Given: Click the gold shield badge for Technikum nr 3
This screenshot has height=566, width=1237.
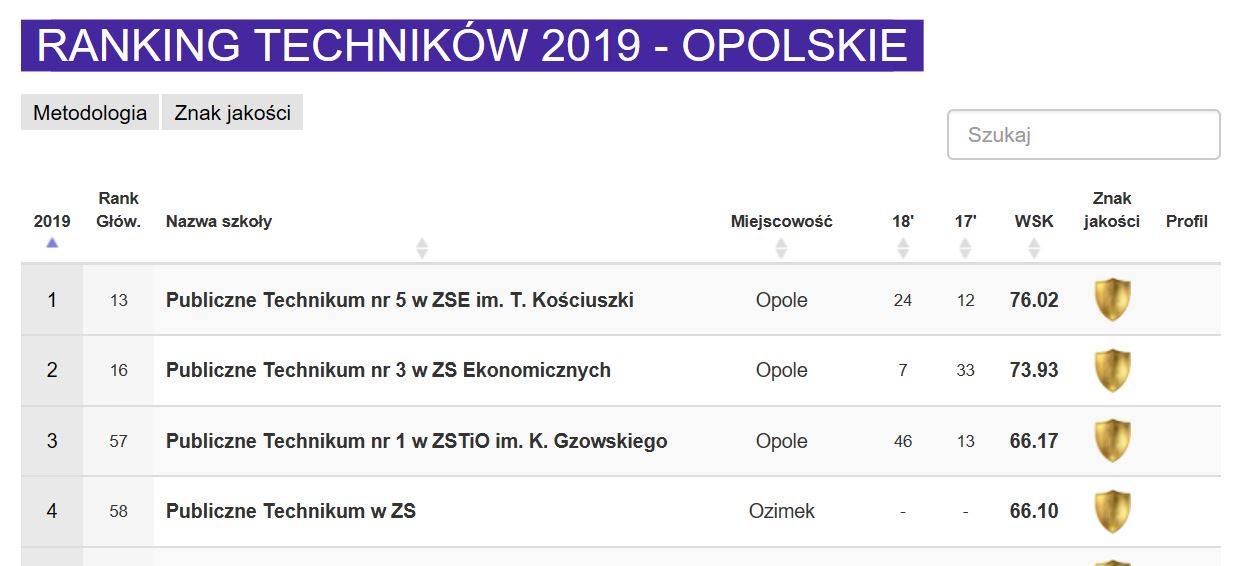Looking at the screenshot, I should click(x=1112, y=370).
